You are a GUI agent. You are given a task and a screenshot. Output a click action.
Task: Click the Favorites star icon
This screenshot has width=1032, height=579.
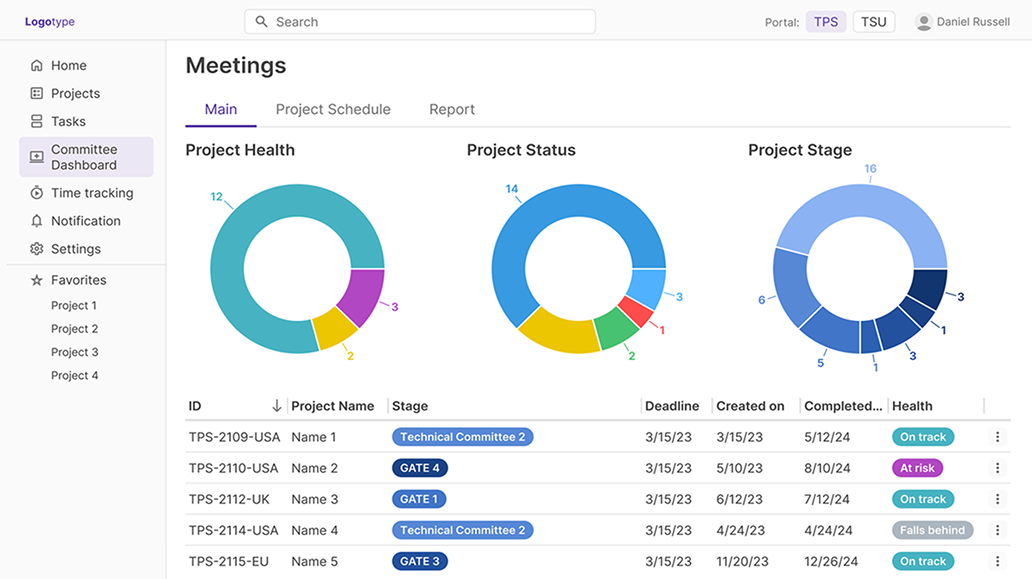[x=37, y=281]
